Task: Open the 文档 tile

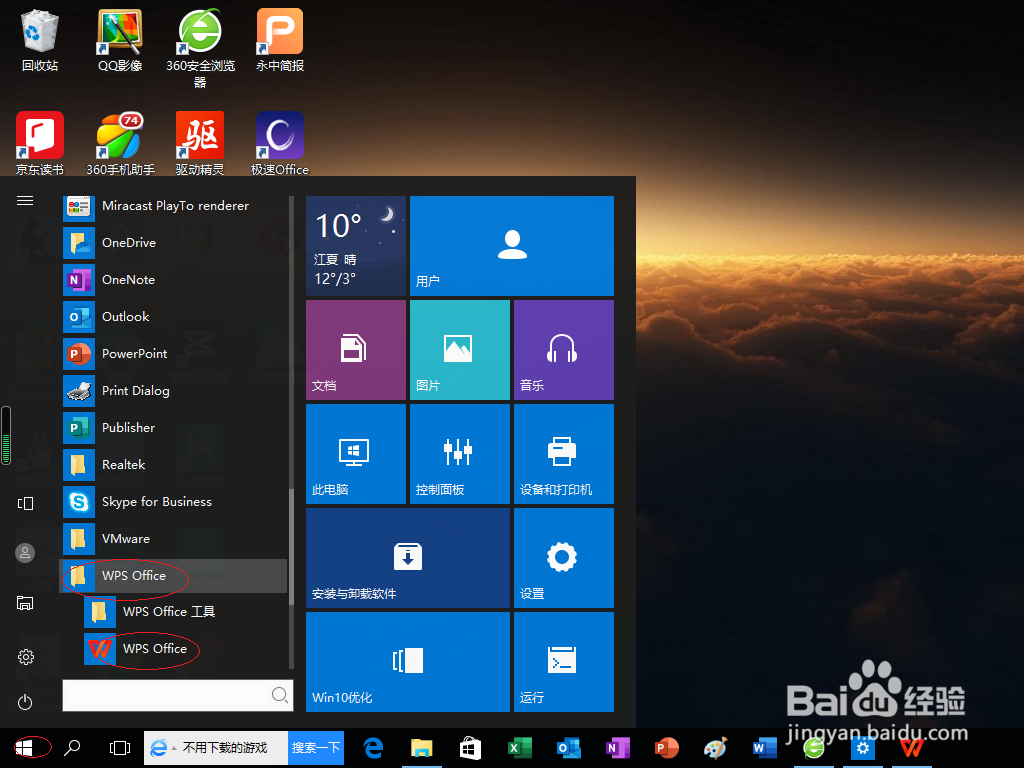Action: coord(356,350)
